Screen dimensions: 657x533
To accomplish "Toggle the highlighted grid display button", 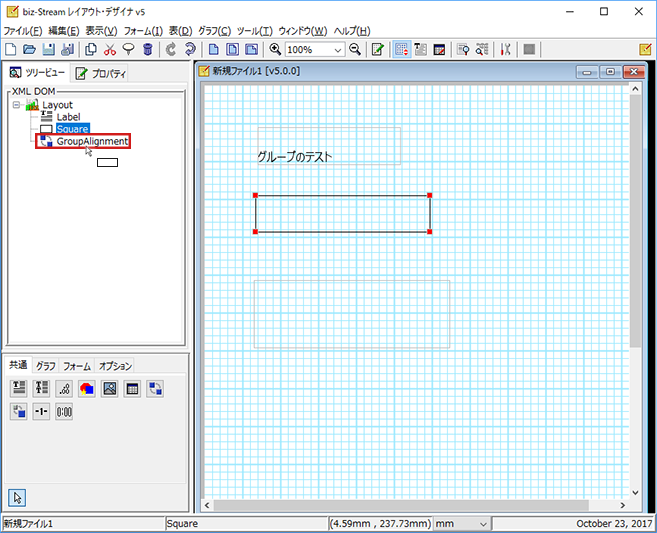I will coord(402,49).
